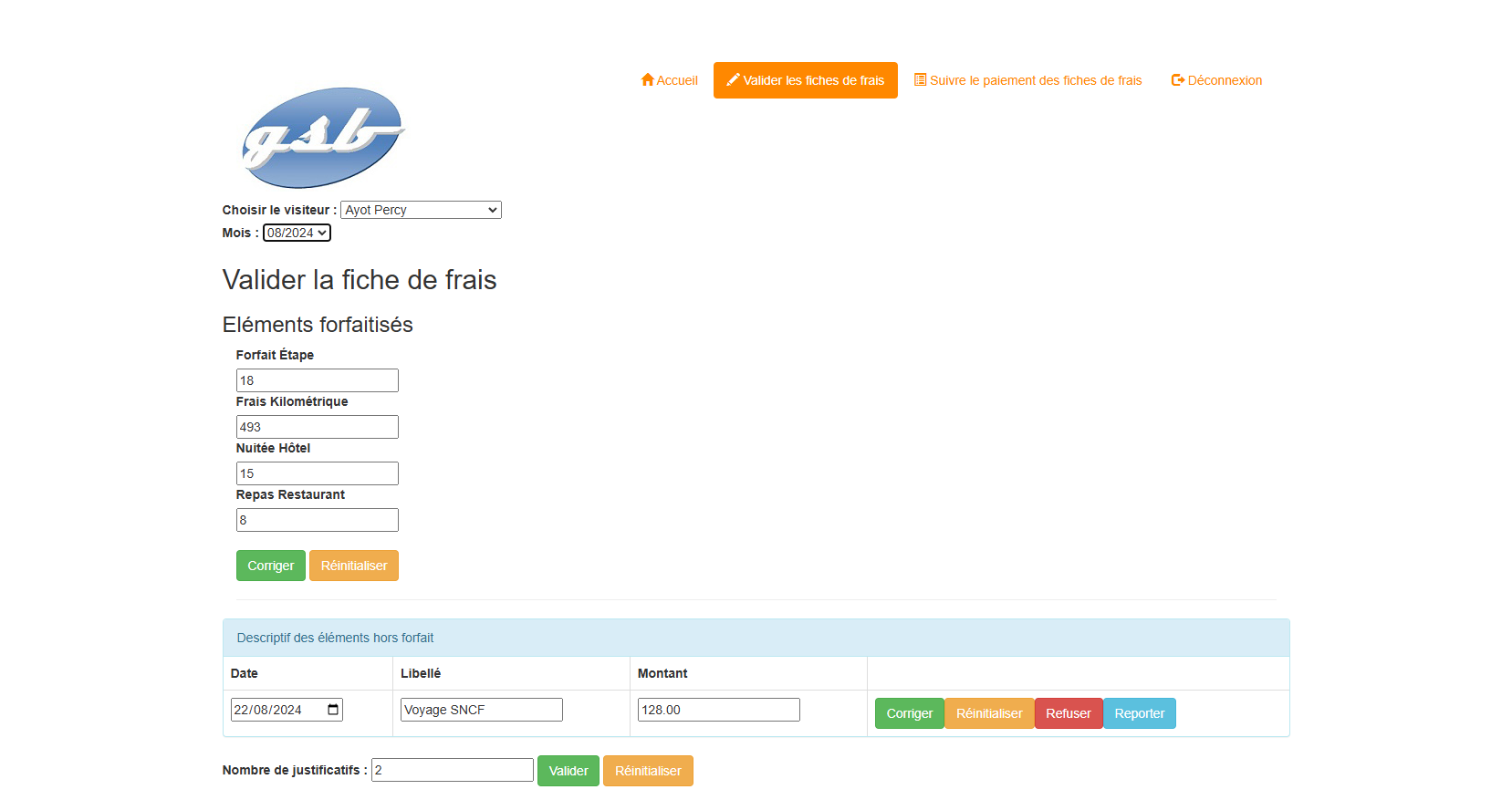Click the Frais Kilométrique field

(317, 427)
